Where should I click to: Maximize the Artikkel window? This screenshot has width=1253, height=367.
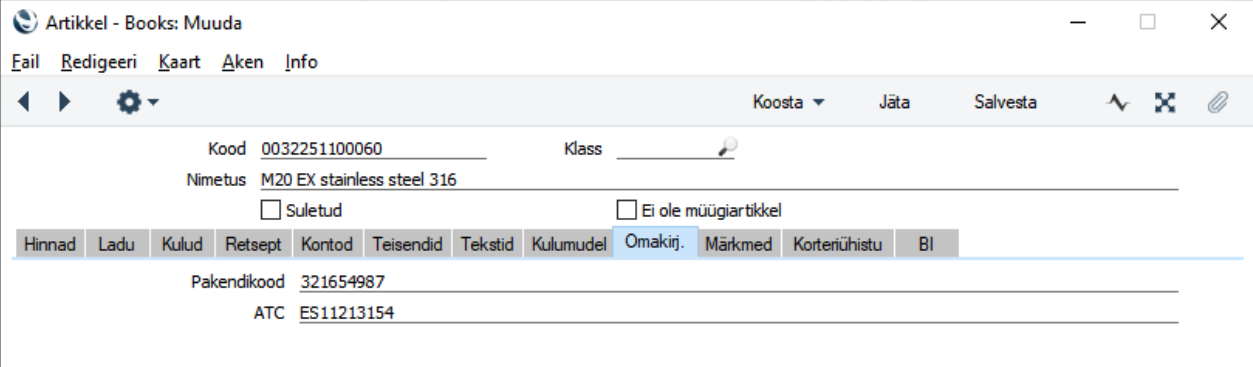point(1148,21)
